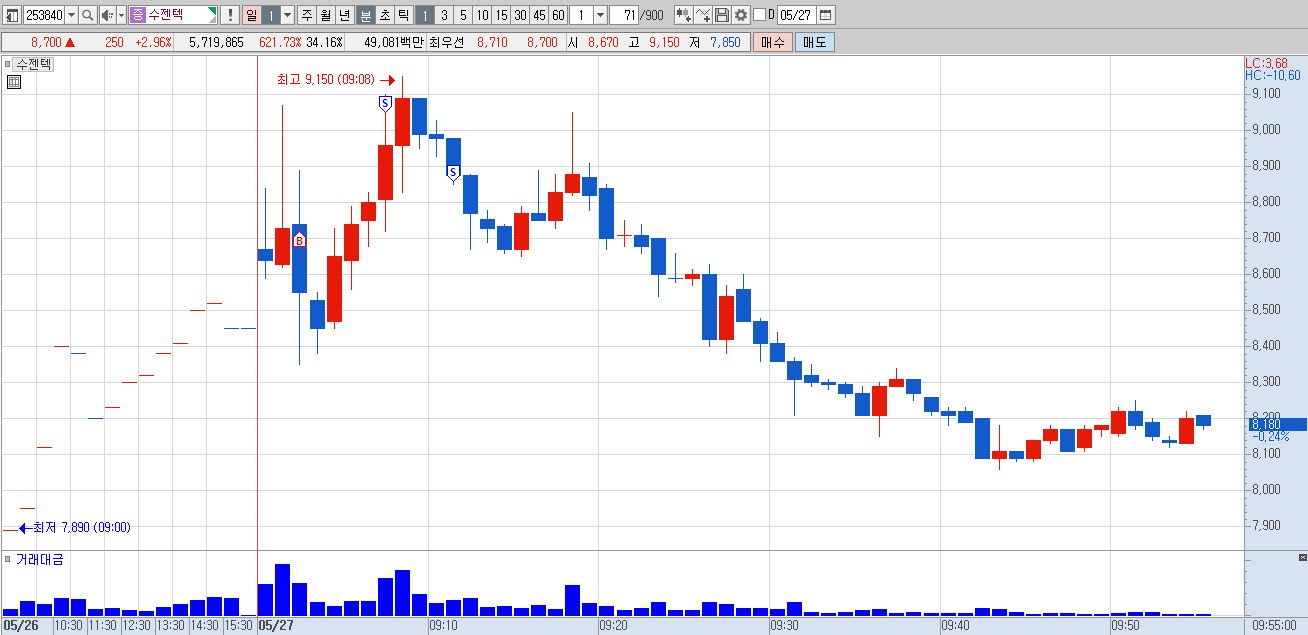Expand the 일 period number dropdown arrow
The image size is (1308, 635).
click(288, 15)
